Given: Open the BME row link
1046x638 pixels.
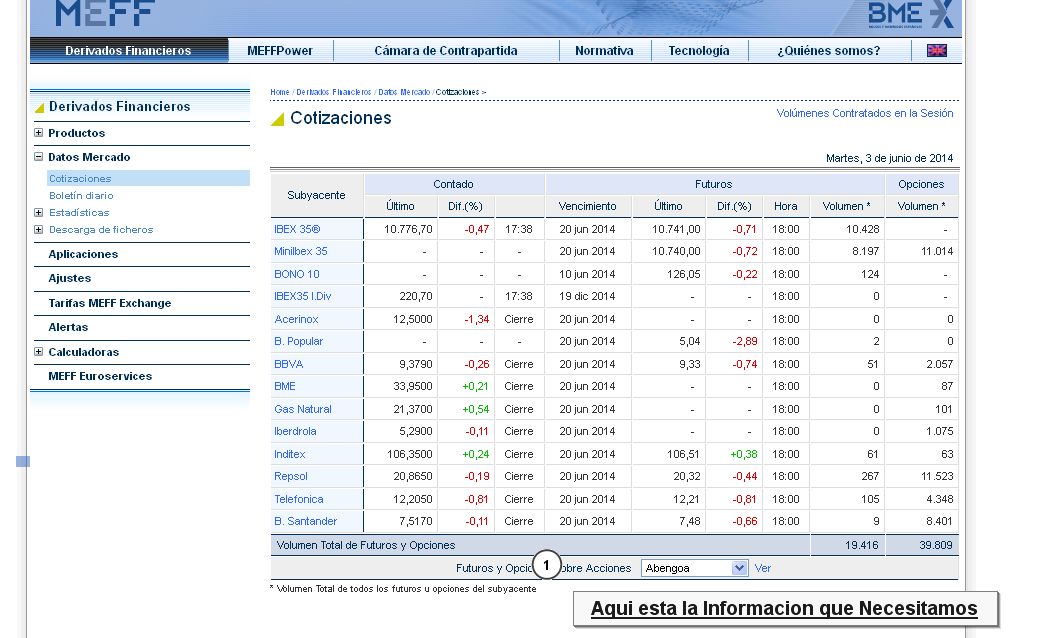Looking at the screenshot, I should (x=285, y=386).
